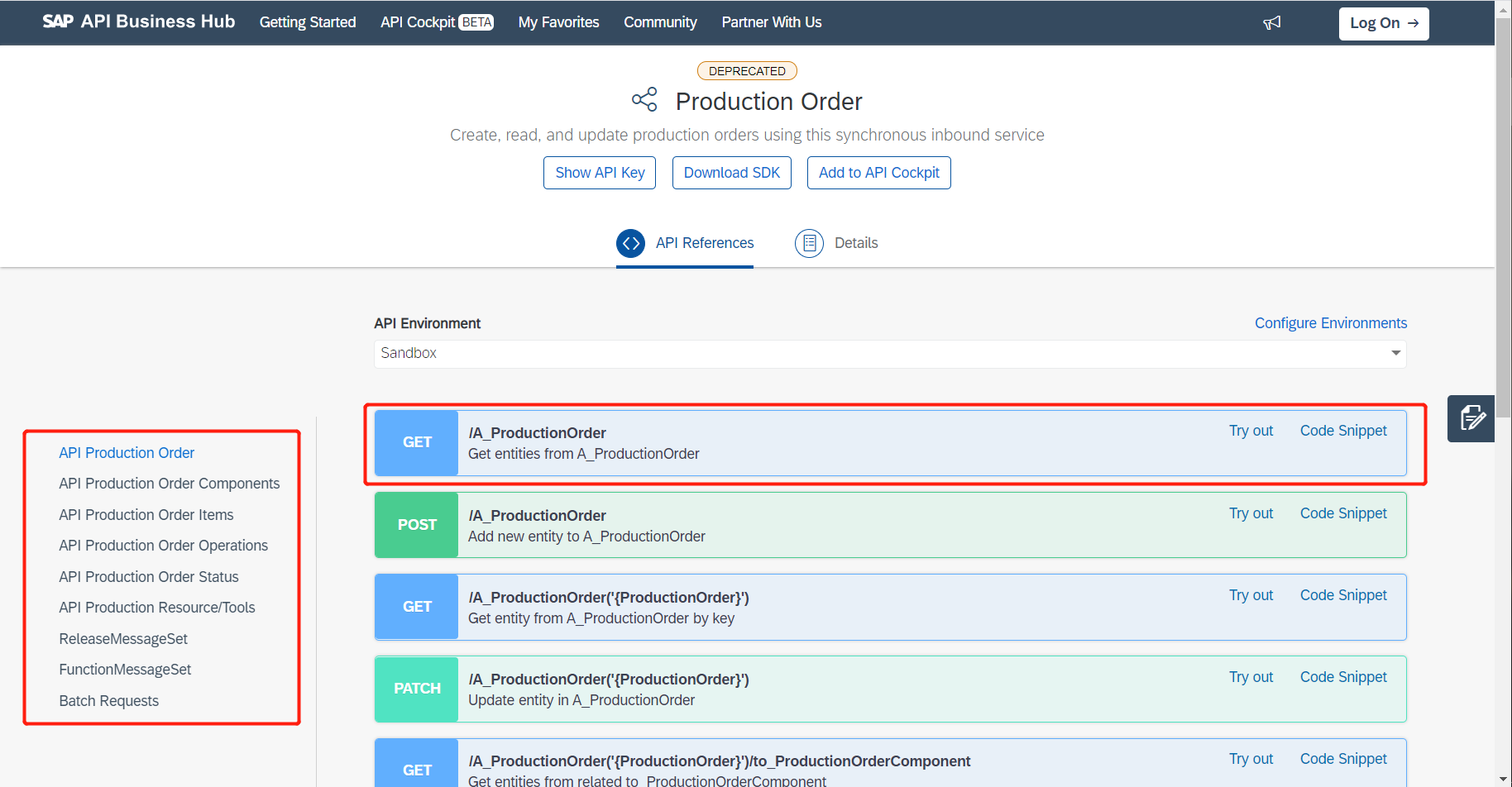This screenshot has width=1512, height=787.
Task: Click the Details document icon
Action: point(809,243)
